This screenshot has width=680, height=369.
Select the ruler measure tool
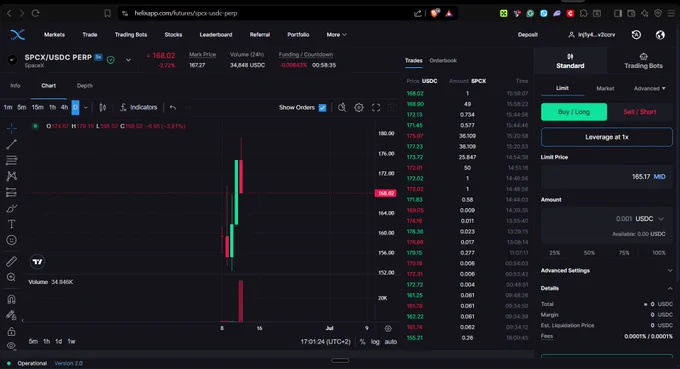(x=11, y=261)
